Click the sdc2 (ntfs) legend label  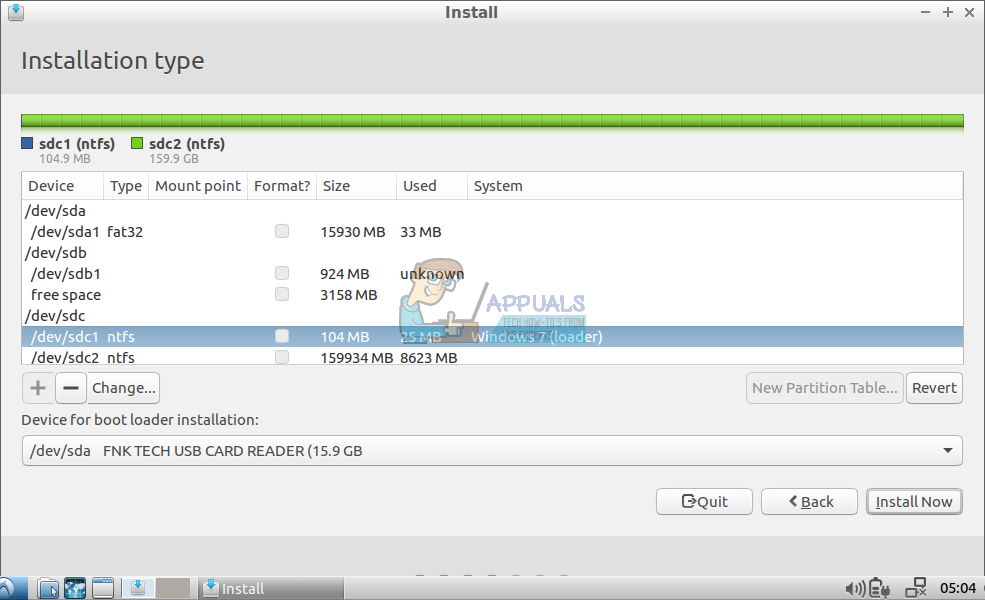187,144
